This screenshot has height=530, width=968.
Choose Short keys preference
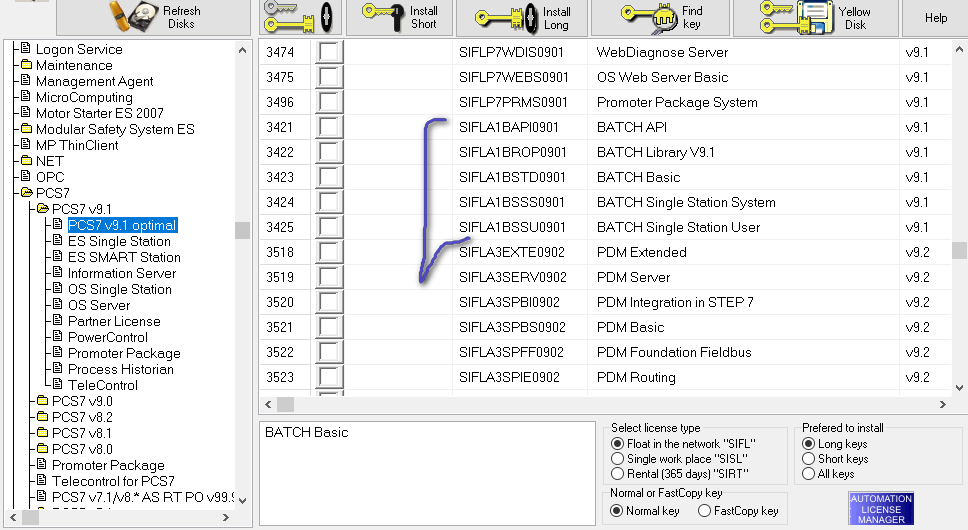[x=808, y=458]
